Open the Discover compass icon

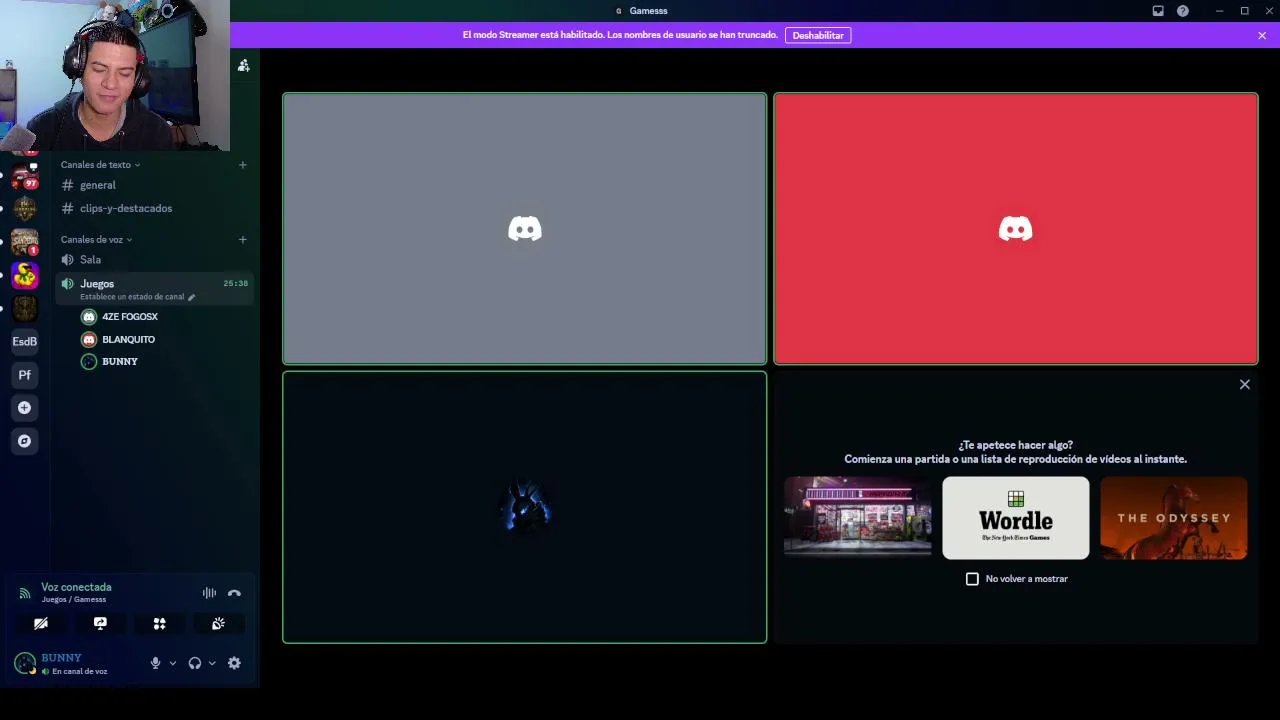coord(25,441)
